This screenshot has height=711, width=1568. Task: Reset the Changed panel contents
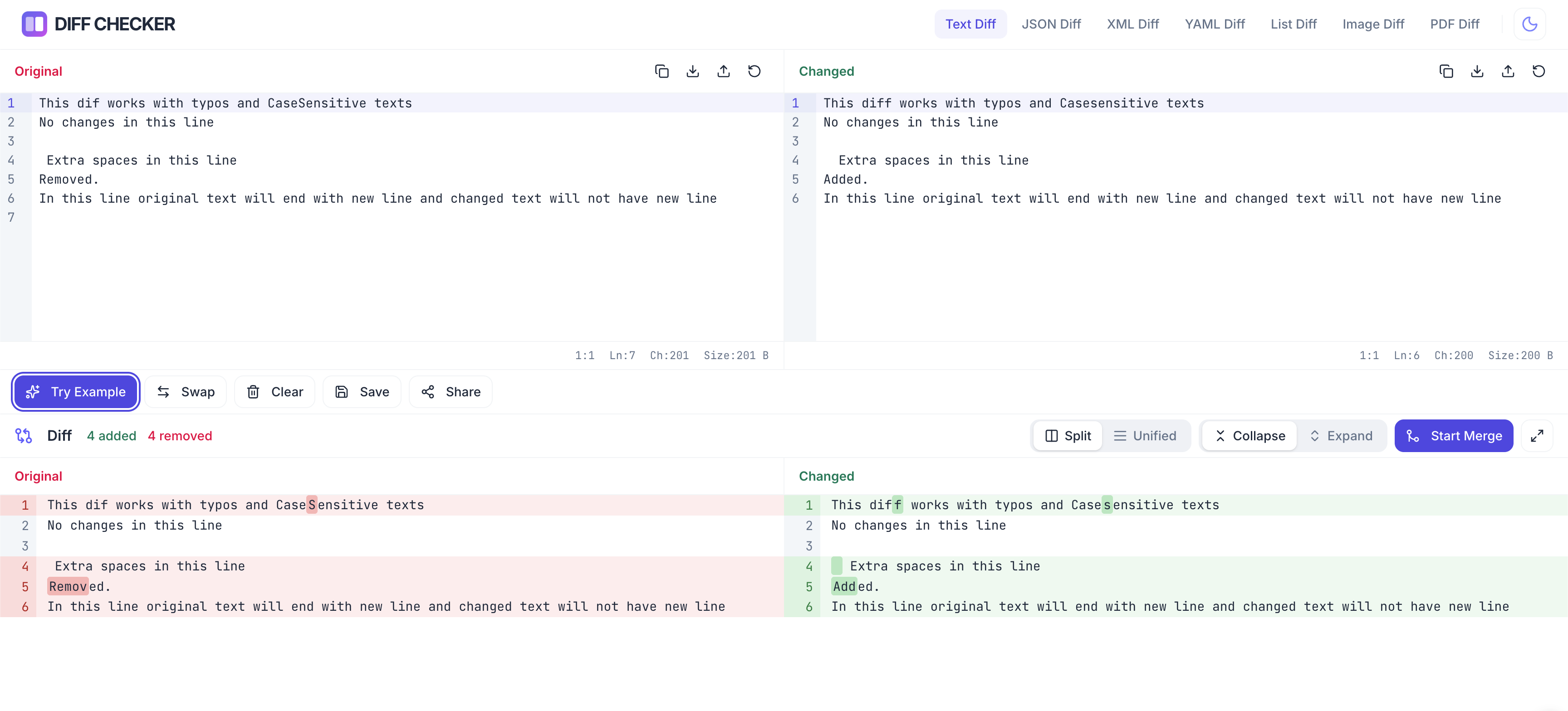point(1539,71)
